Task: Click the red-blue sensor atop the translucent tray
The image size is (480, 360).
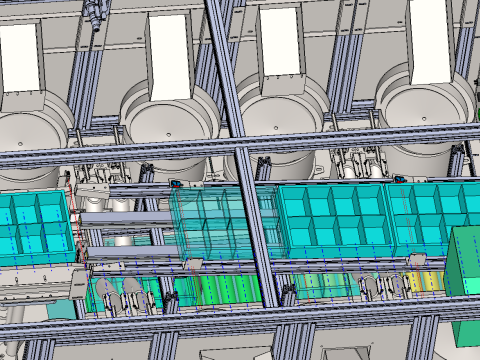Action: pos(176,184)
